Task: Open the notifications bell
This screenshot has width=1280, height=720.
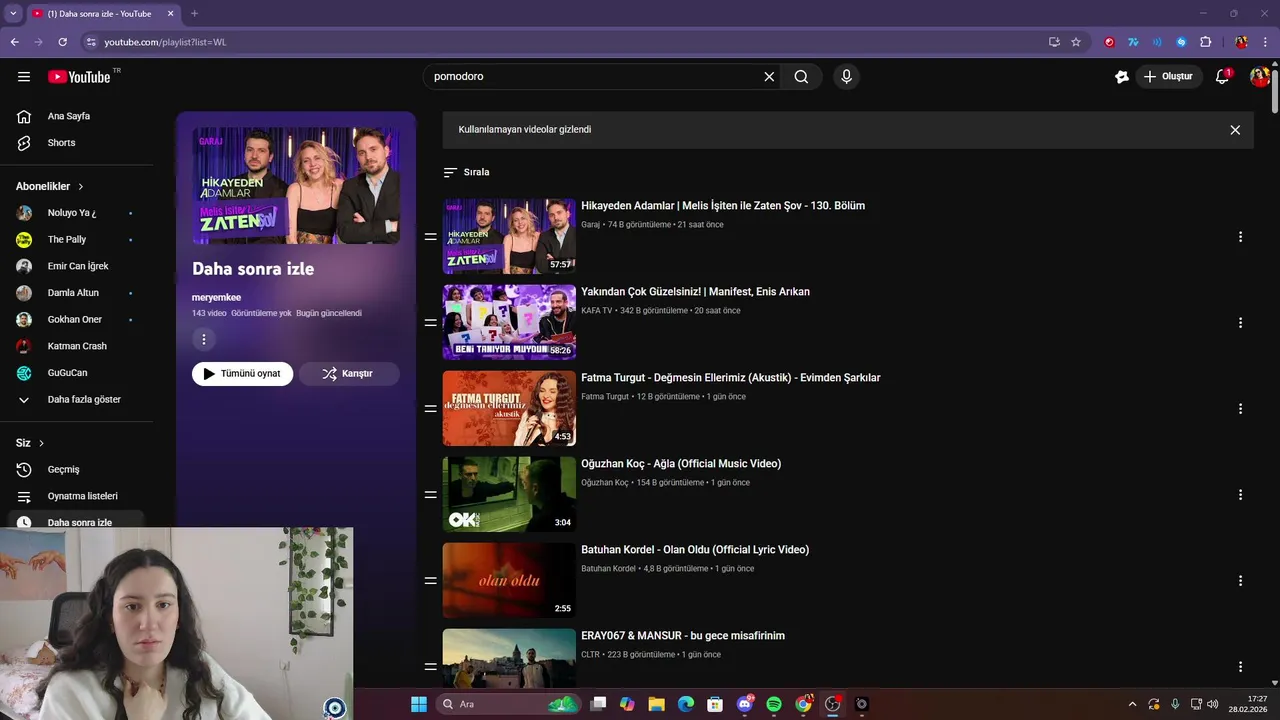Action: 1222,77
